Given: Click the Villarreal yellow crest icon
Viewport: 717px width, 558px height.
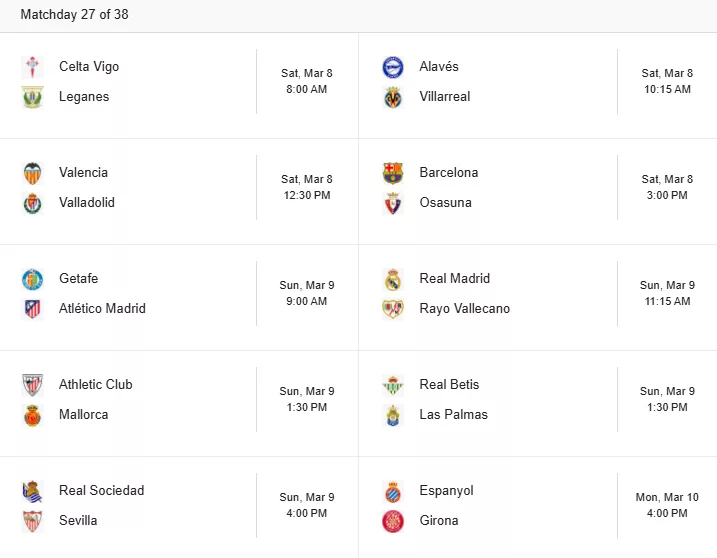Looking at the screenshot, I should [393, 97].
